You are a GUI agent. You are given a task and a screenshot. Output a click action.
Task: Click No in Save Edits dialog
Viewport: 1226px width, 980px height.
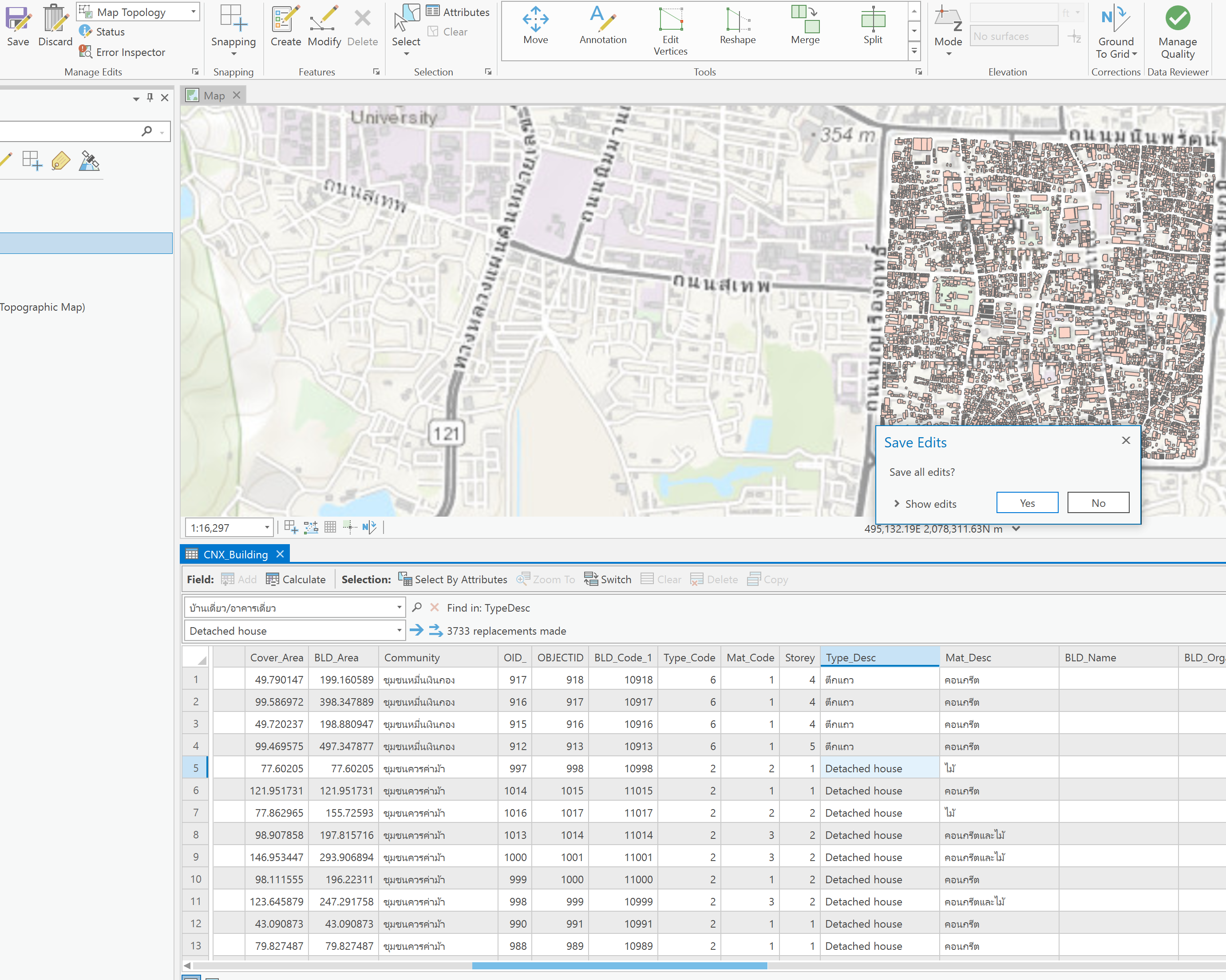pyautogui.click(x=1098, y=503)
